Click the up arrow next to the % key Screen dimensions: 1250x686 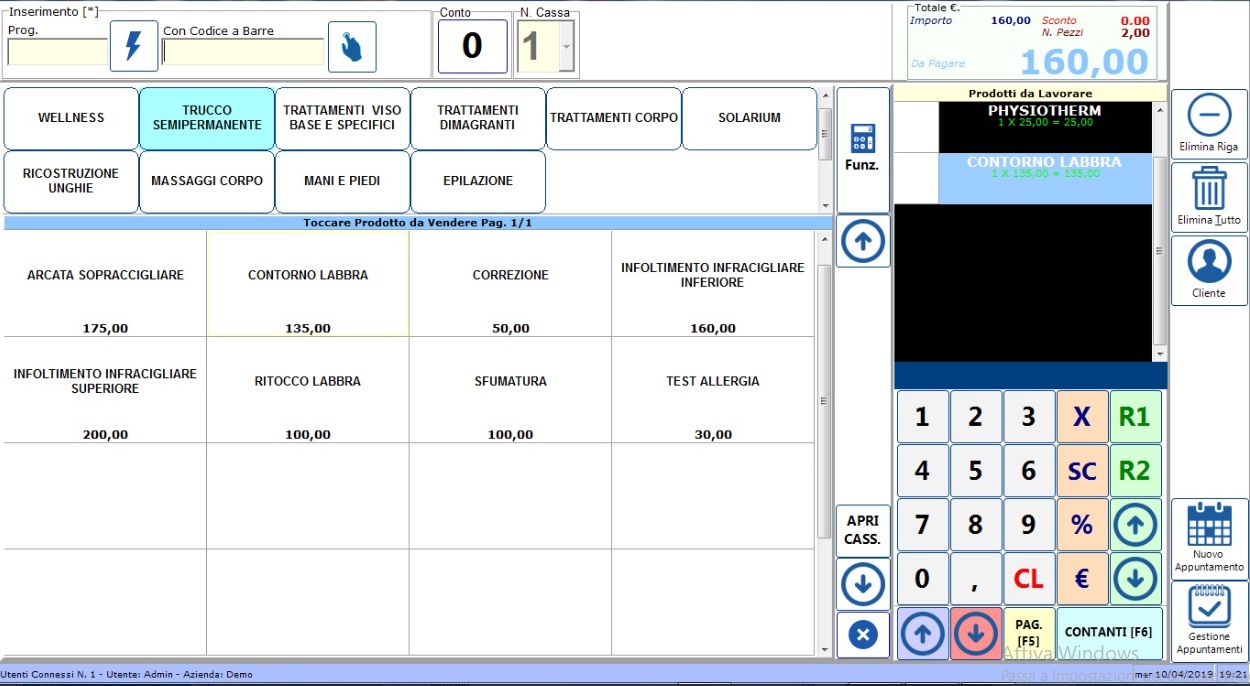1136,524
